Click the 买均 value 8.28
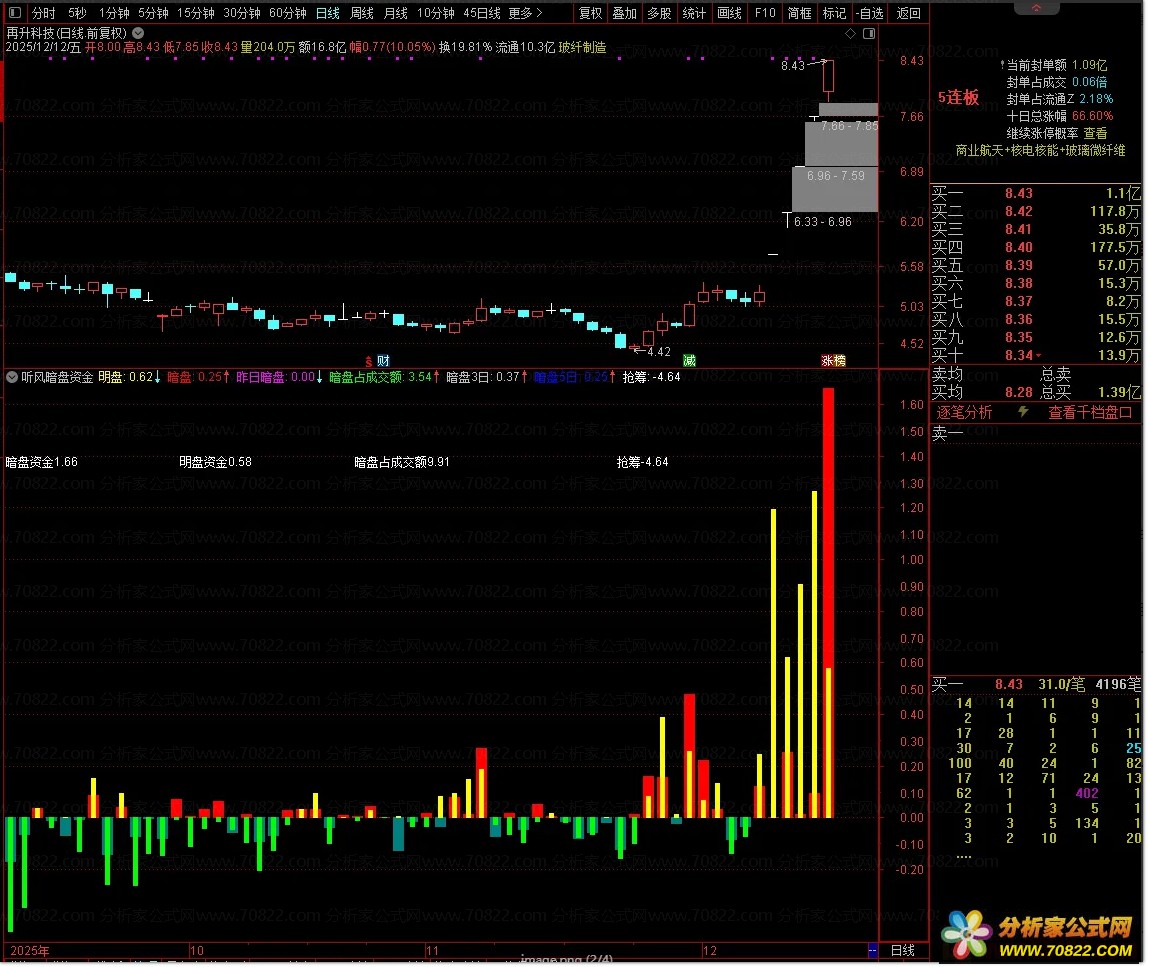The height and width of the screenshot is (967, 1149). pos(1019,392)
